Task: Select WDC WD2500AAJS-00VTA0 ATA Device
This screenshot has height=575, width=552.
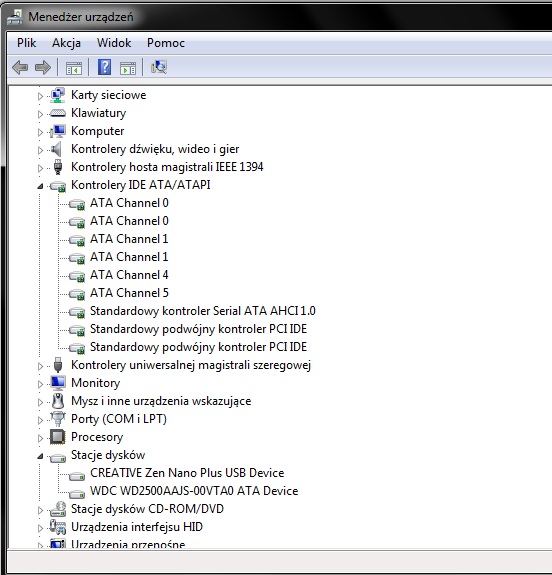Action: (194, 491)
